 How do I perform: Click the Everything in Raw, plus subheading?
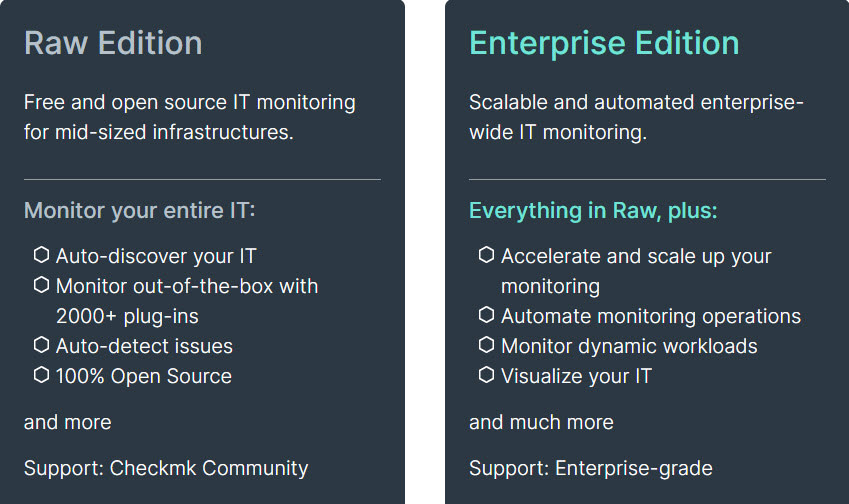tap(593, 211)
